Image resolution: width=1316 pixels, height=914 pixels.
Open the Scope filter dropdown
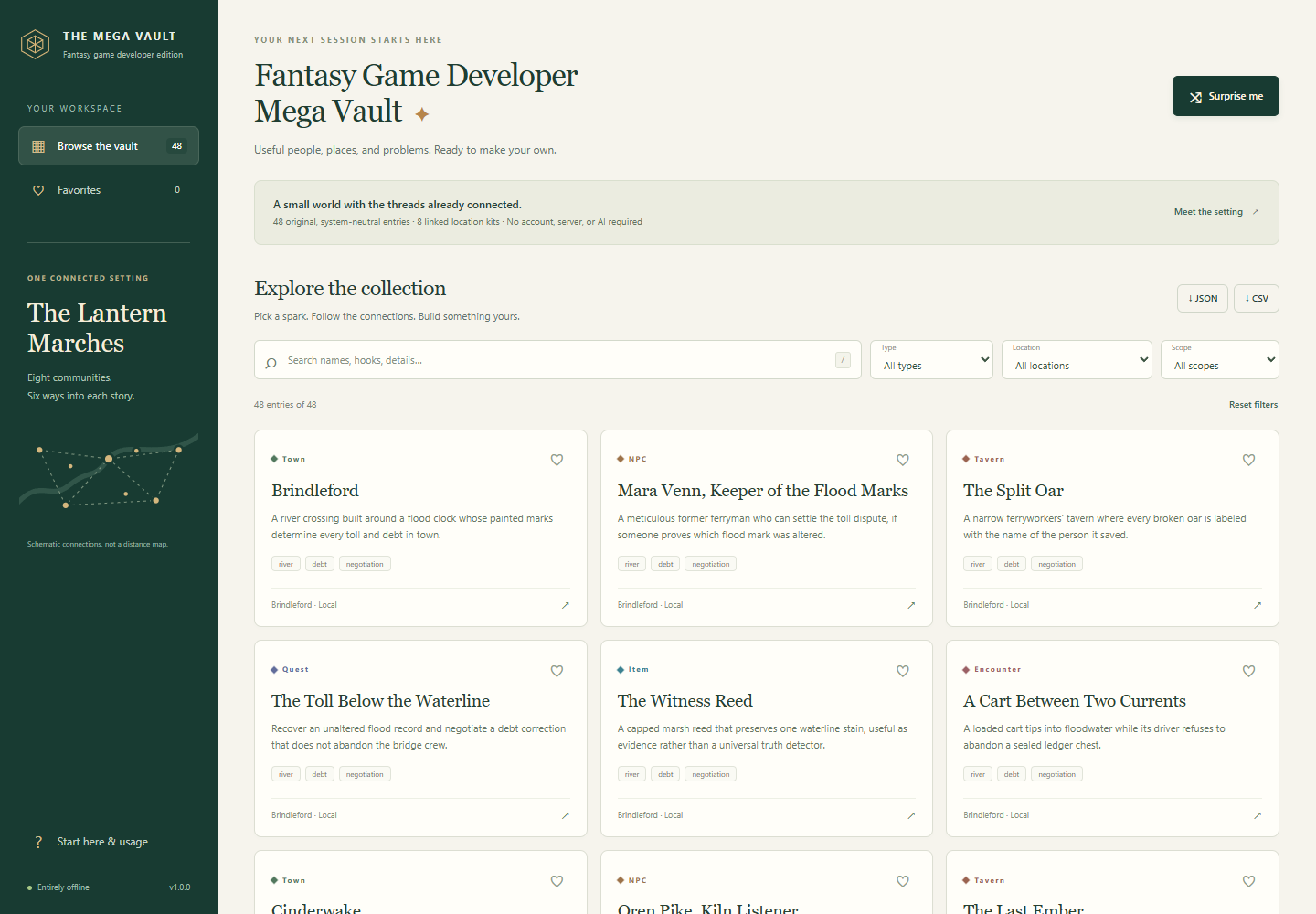click(1219, 360)
